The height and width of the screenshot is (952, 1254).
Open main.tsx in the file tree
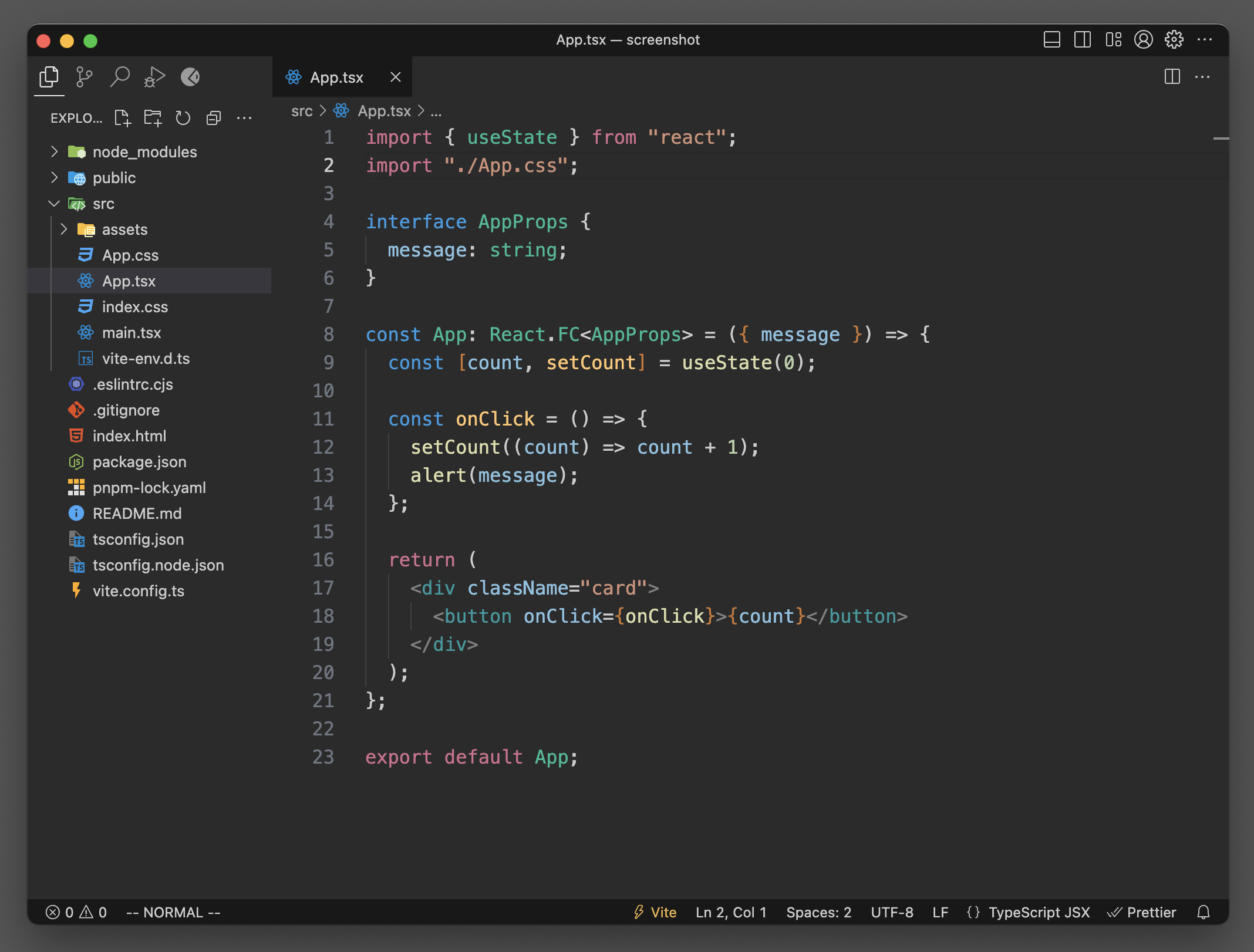[149, 333]
